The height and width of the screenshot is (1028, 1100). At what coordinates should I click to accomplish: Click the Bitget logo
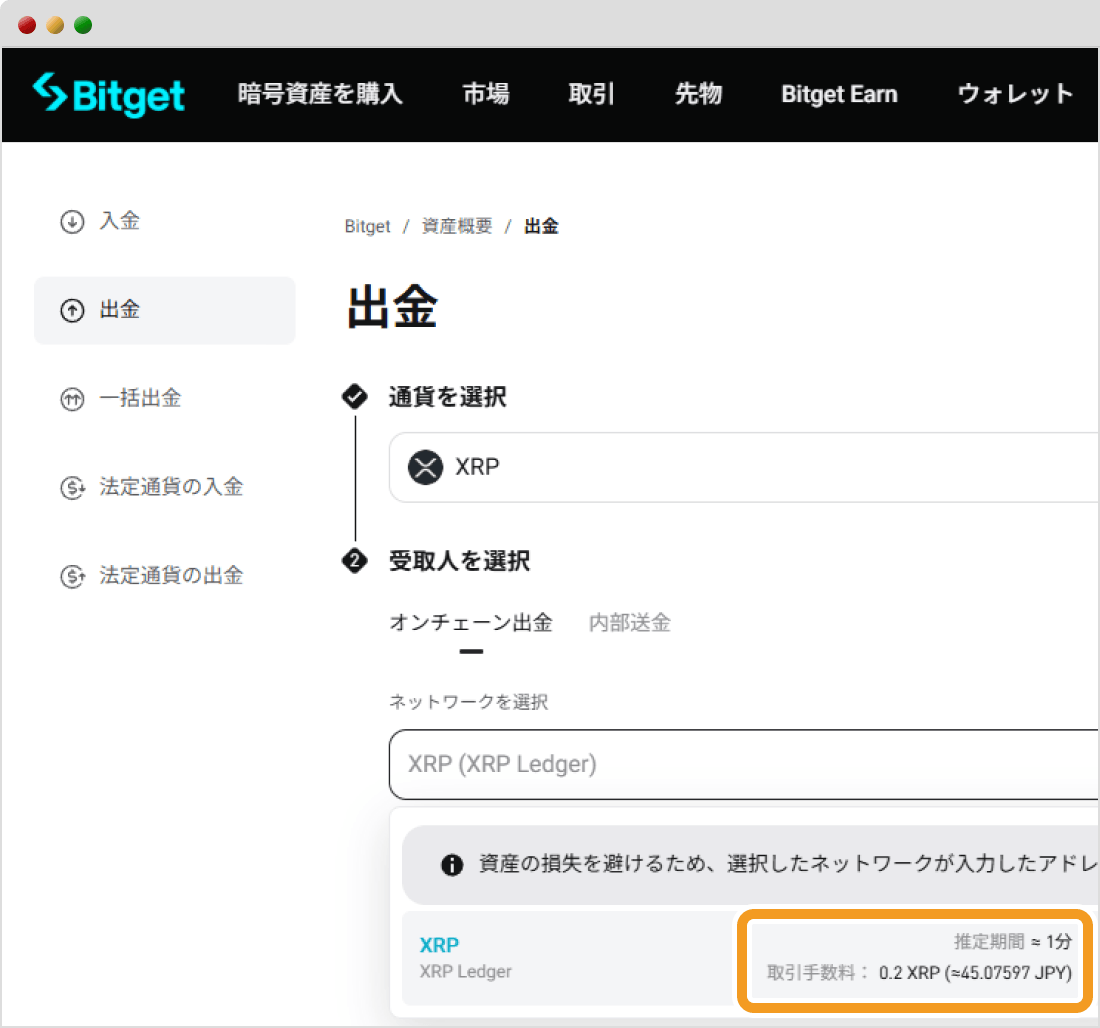[x=109, y=95]
